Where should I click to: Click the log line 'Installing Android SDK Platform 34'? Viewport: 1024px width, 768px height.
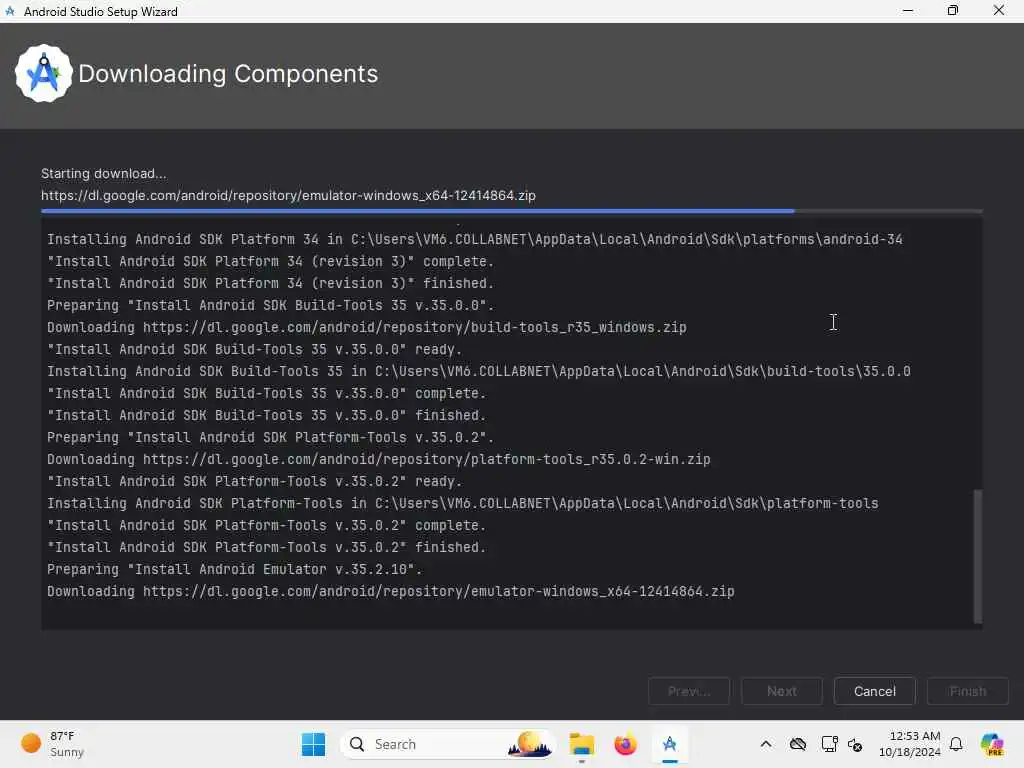(475, 239)
